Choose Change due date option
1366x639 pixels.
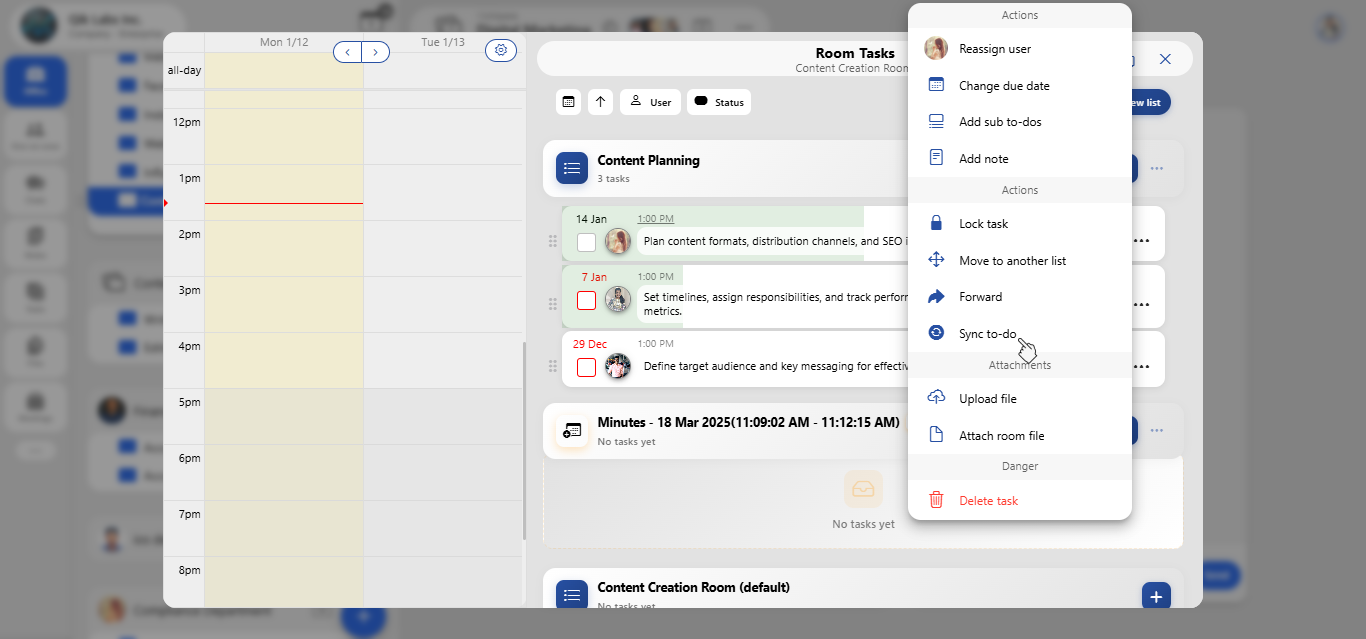(1020, 85)
